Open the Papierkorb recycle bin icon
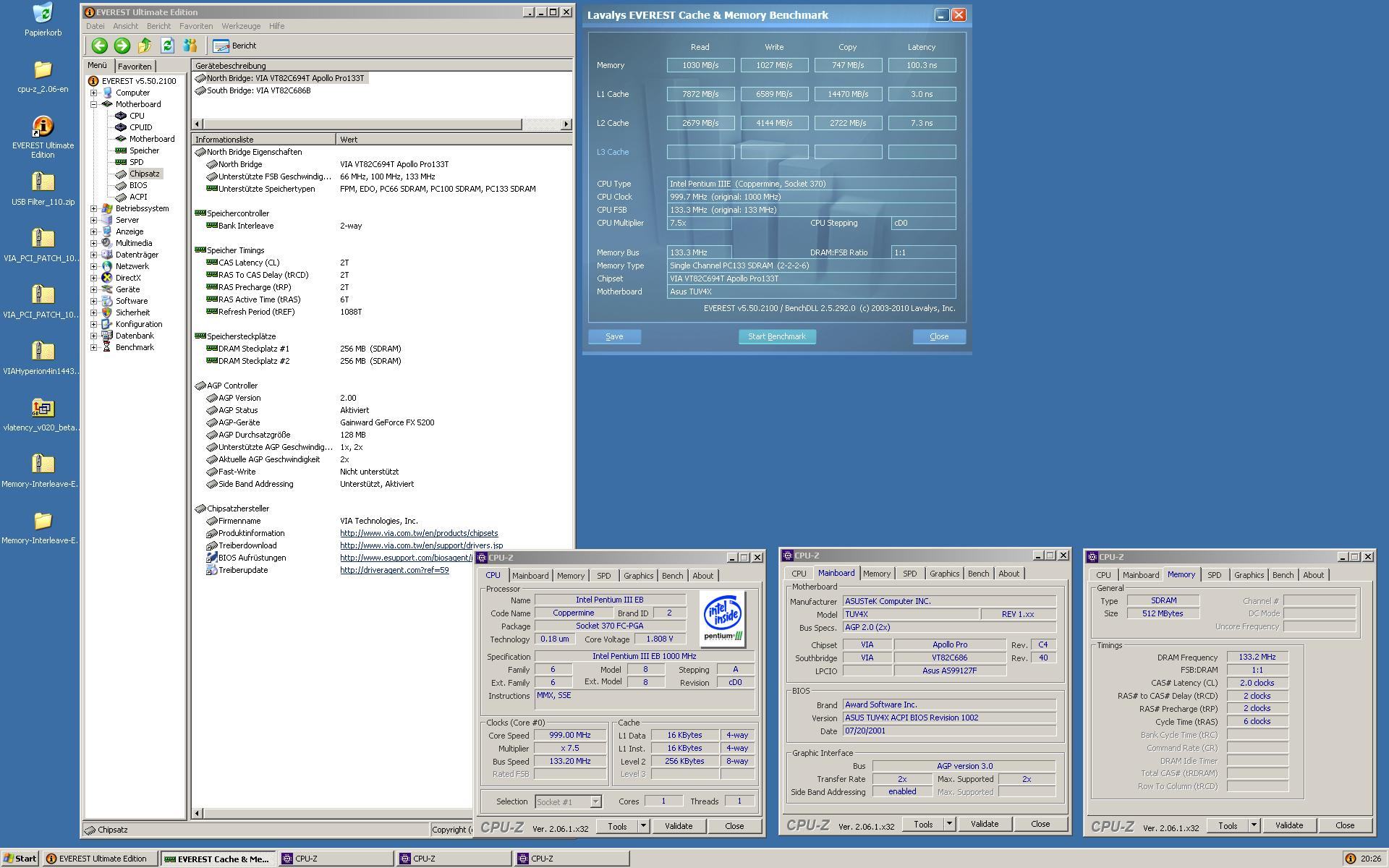The width and height of the screenshot is (1389, 868). [x=43, y=13]
